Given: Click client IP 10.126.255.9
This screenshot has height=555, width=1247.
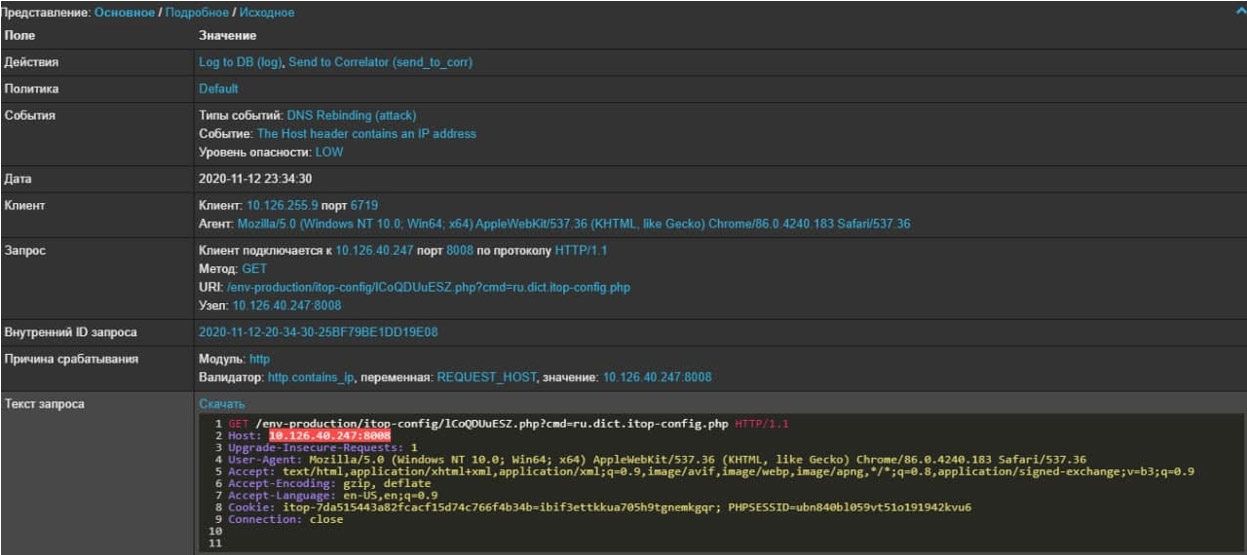Looking at the screenshot, I should click(x=280, y=205).
